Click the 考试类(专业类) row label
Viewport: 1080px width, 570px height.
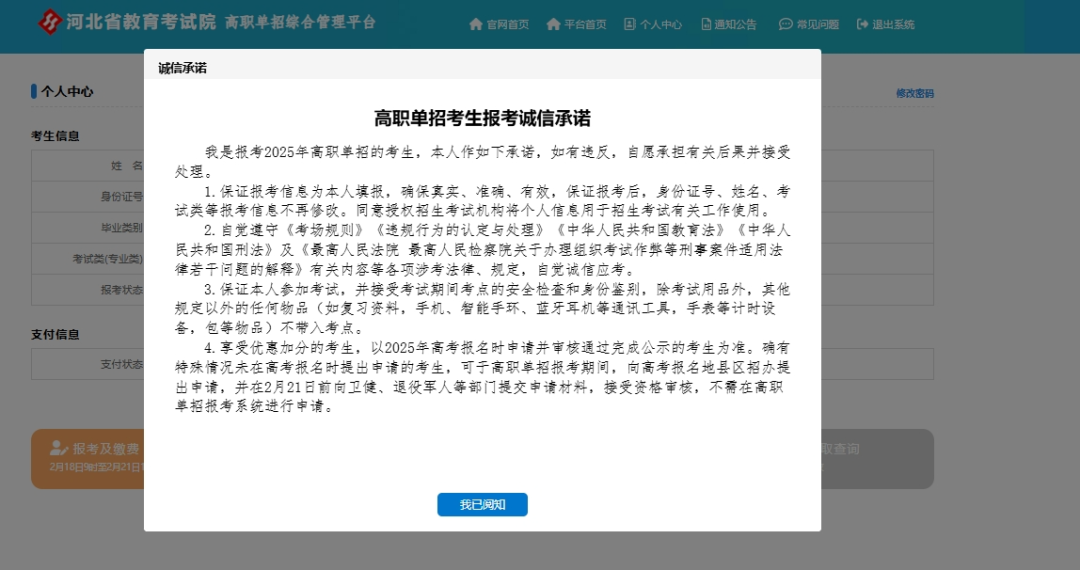click(107, 259)
